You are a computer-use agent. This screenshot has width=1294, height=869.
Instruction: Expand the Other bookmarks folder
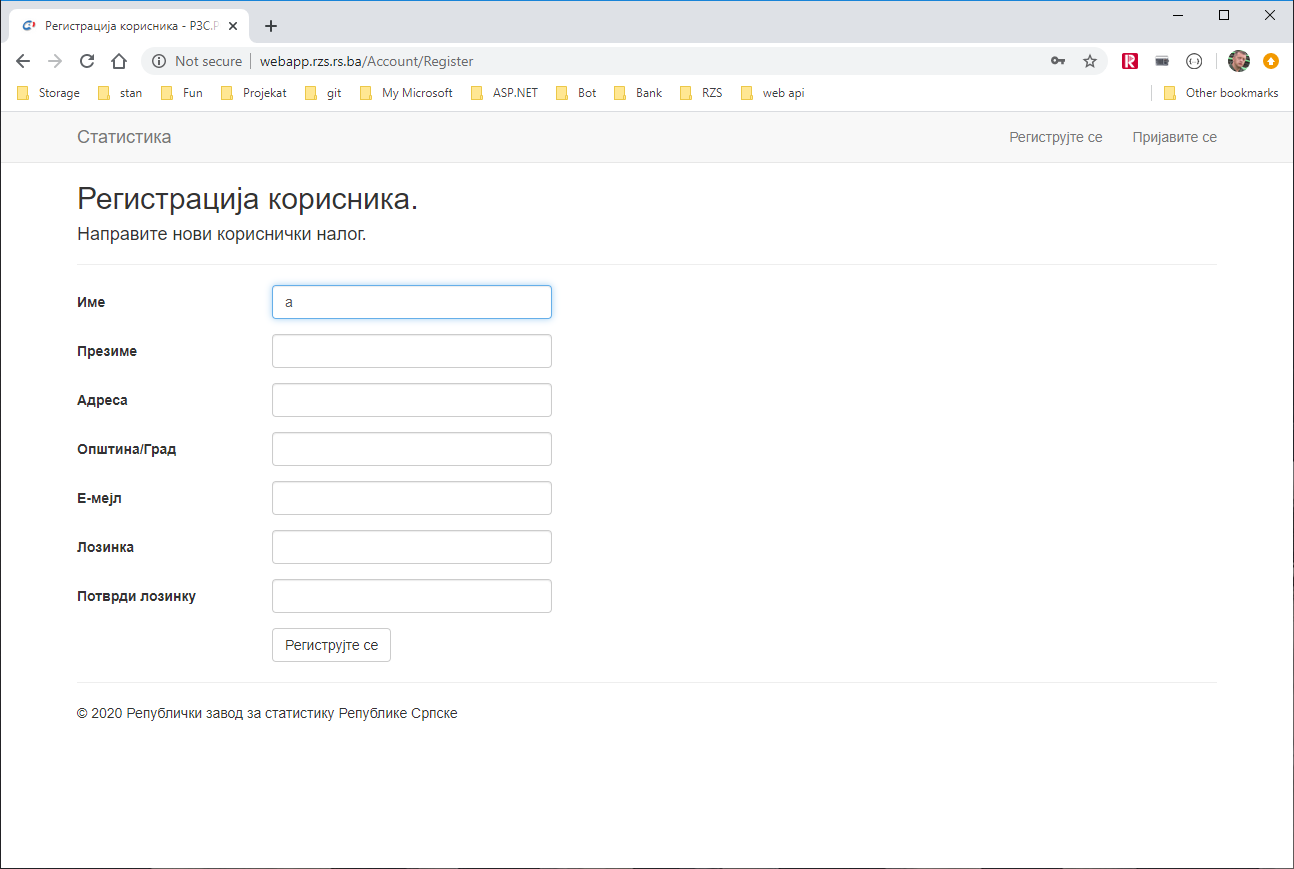tap(1221, 93)
